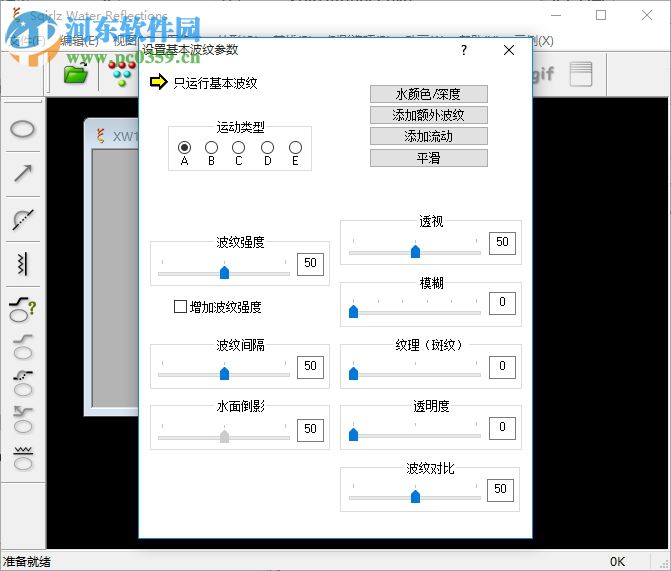Click the 添加额外波纹 button

428,115
